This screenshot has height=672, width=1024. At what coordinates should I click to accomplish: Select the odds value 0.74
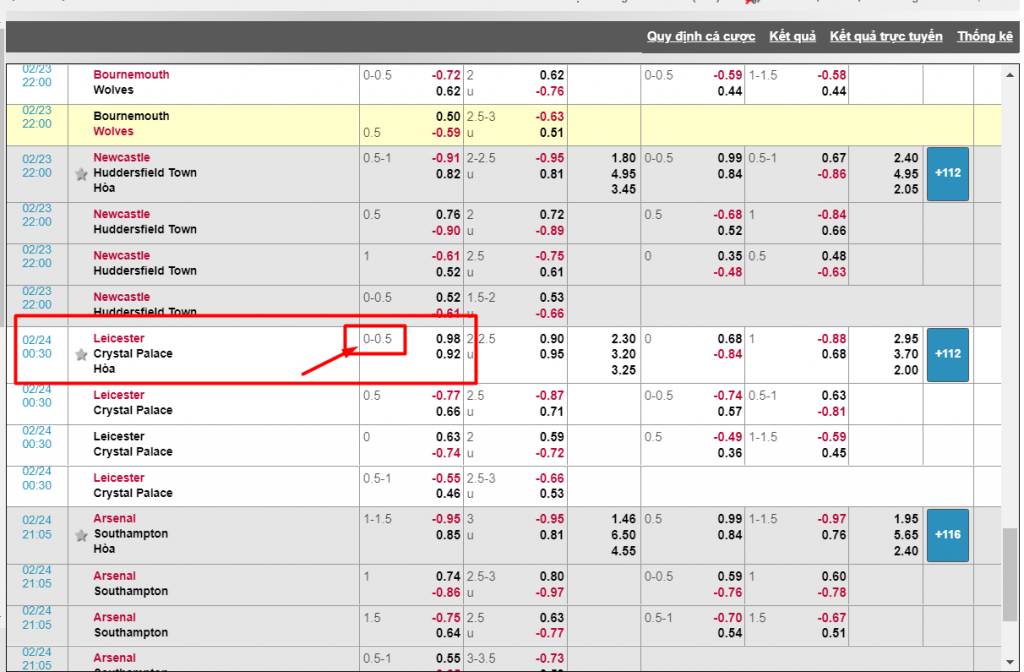click(x=448, y=577)
